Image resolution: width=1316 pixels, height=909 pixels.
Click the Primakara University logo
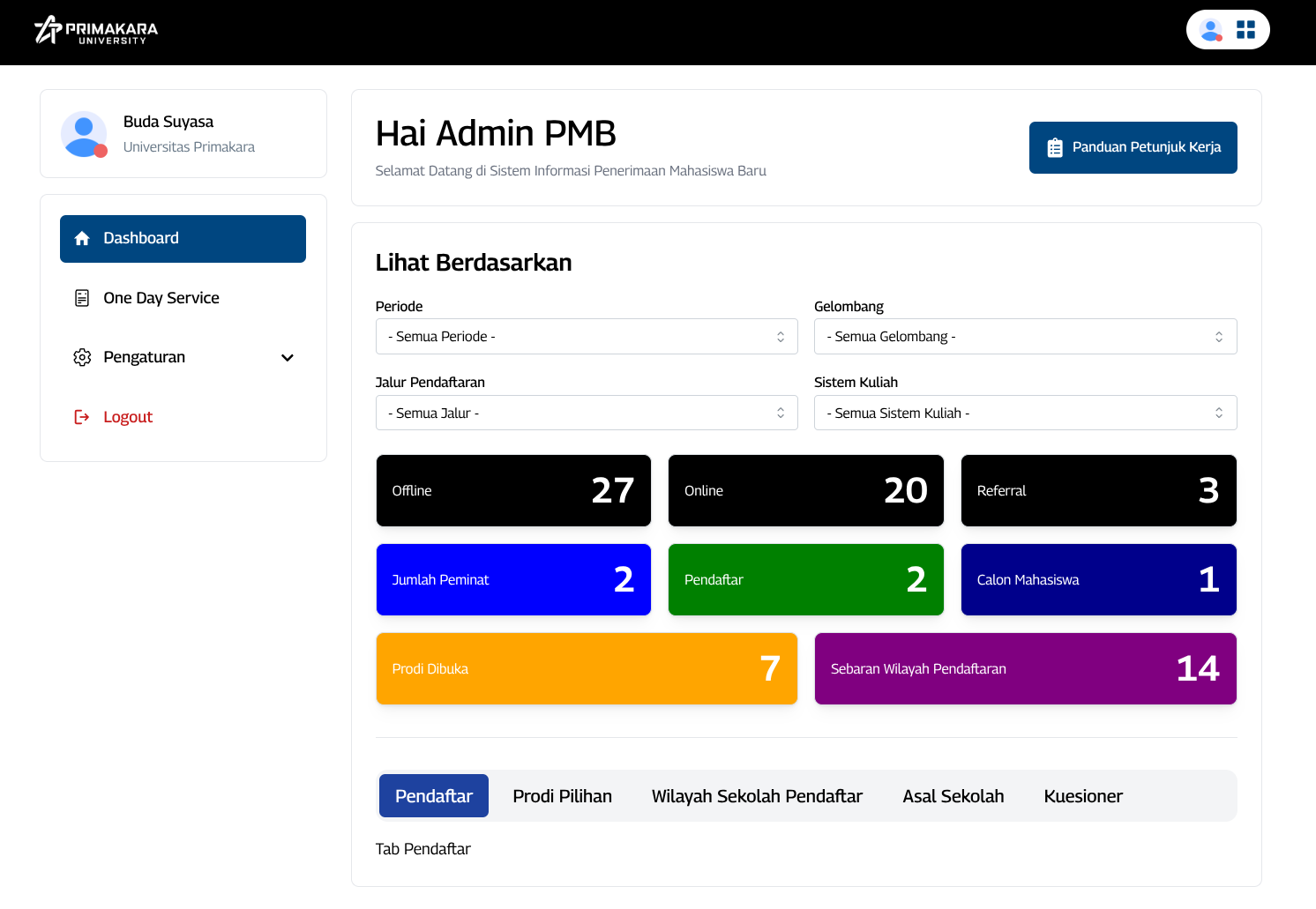tap(96, 31)
